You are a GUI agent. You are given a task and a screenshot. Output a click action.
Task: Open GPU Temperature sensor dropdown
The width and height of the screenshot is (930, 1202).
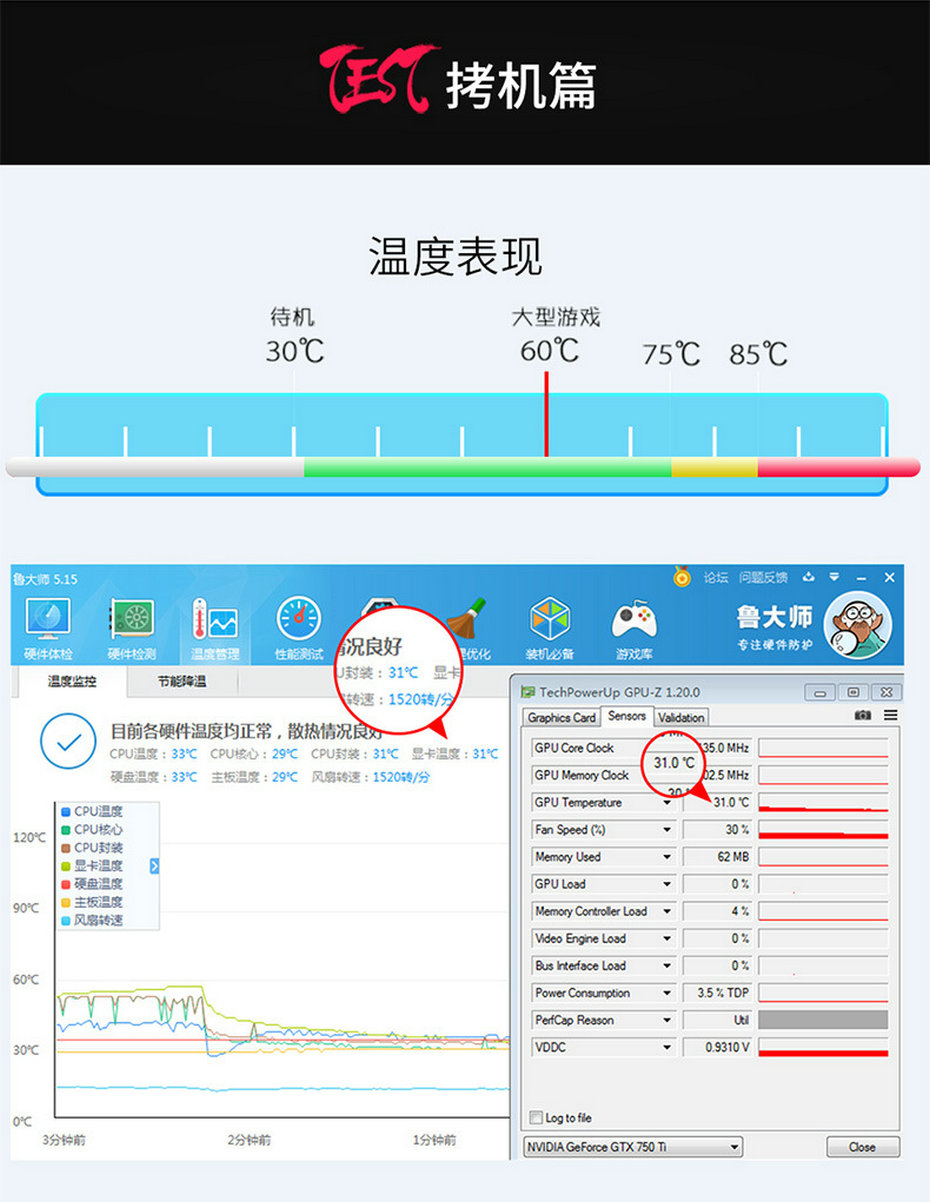667,803
